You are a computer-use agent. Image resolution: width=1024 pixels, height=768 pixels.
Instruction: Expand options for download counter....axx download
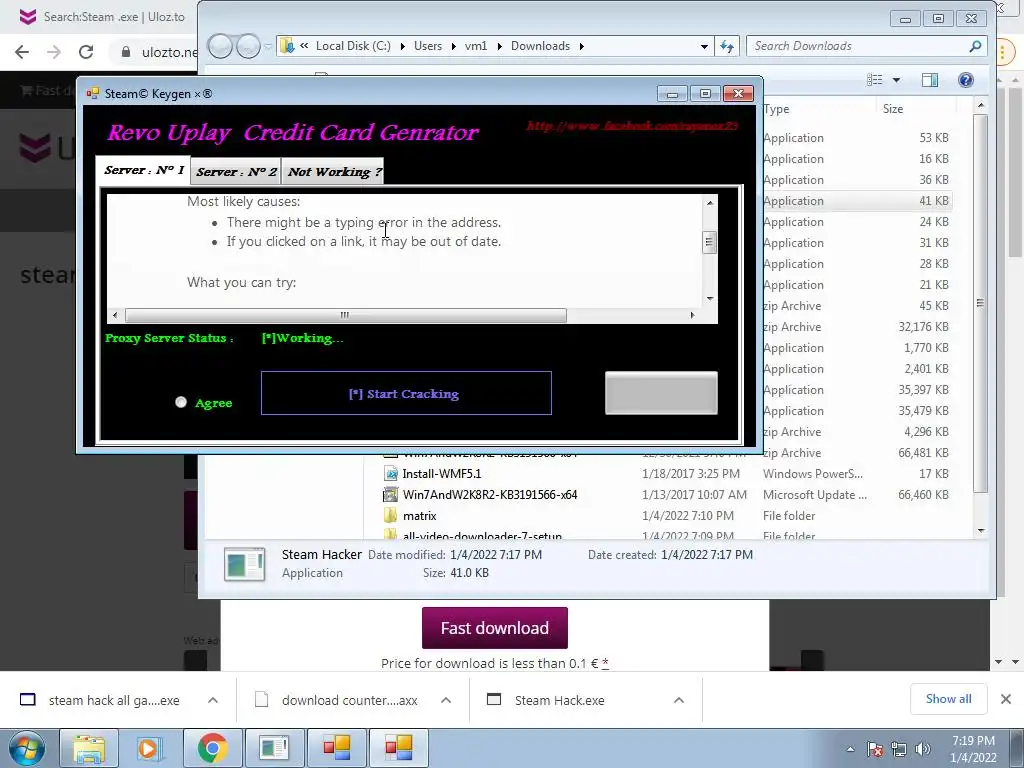(x=446, y=700)
